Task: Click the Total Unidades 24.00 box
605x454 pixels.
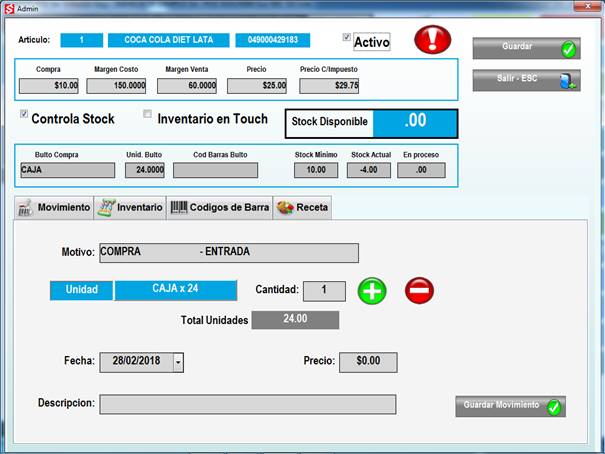Action: click(x=295, y=320)
